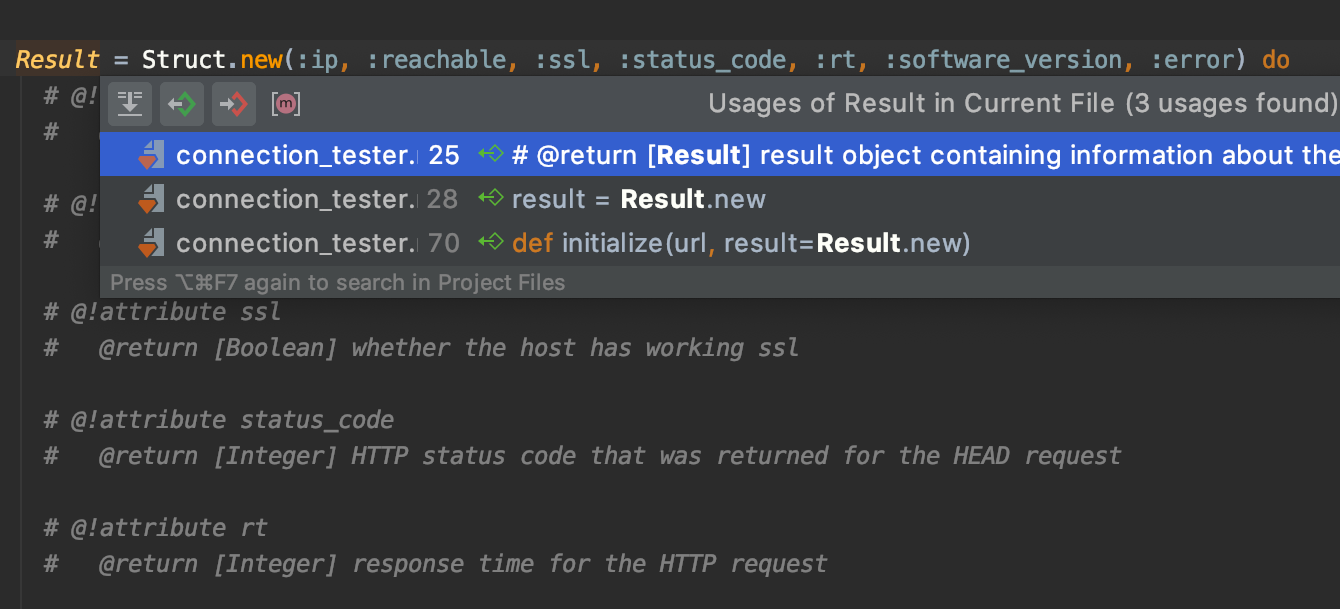This screenshot has width=1340, height=609.
Task: Click the Ruby file icon on line 70 usage
Action: click(x=154, y=242)
